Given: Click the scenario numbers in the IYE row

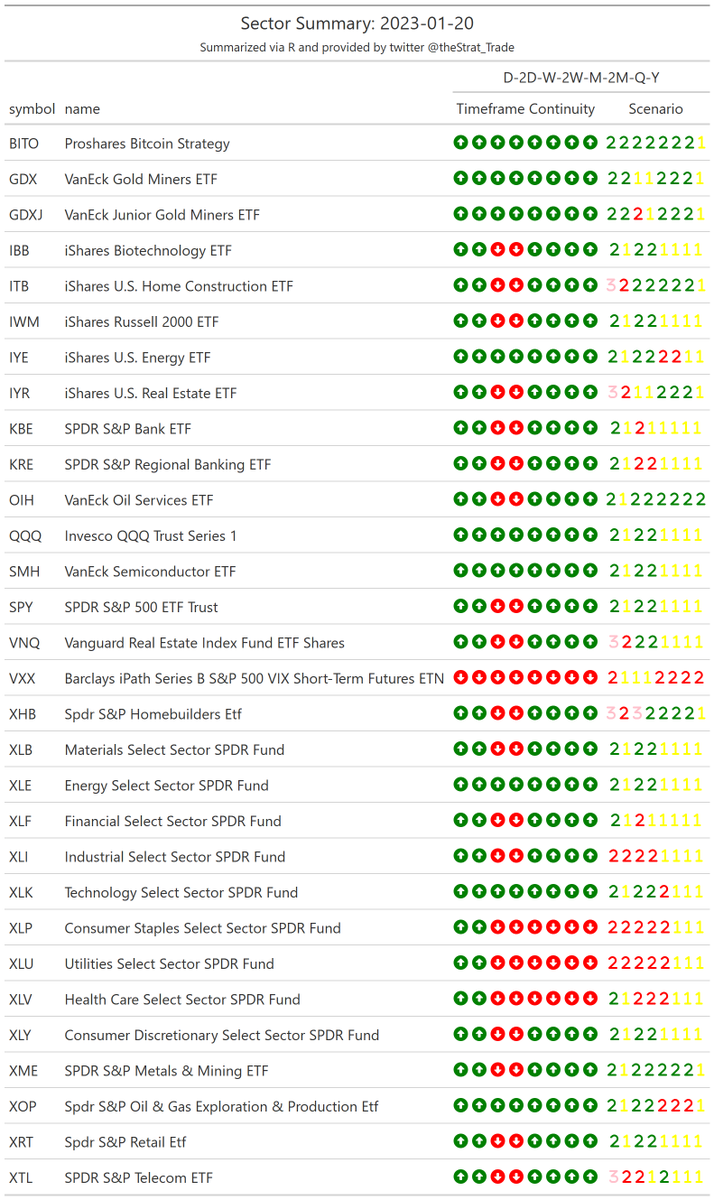Looking at the screenshot, I should pyautogui.click(x=656, y=357).
